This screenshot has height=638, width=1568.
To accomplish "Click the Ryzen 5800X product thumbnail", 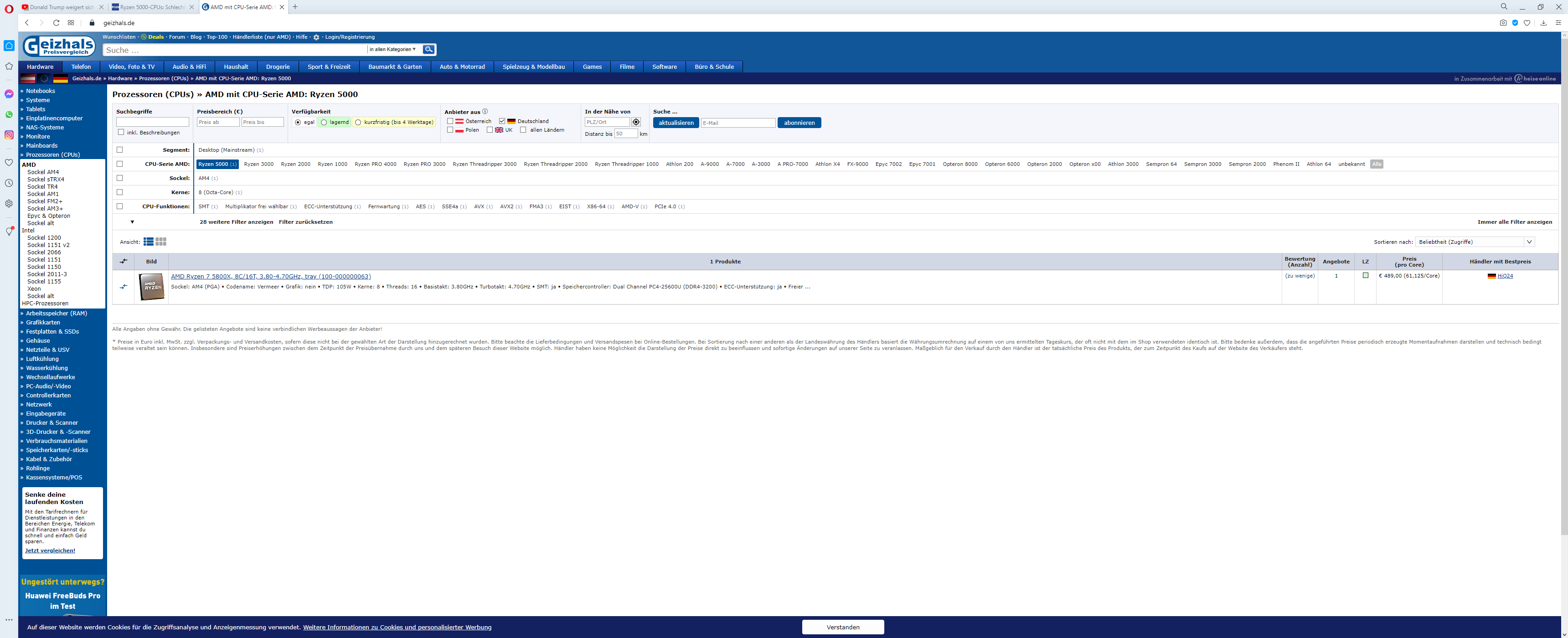I will (x=152, y=287).
